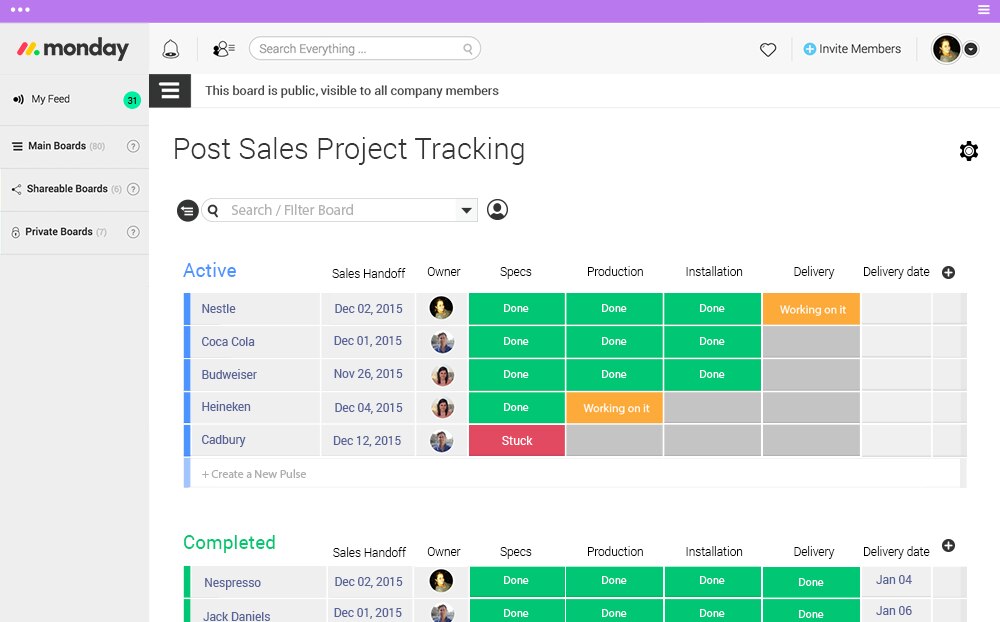Set Coca Cola empty Delivery status
This screenshot has width=1000, height=622.
[811, 342]
